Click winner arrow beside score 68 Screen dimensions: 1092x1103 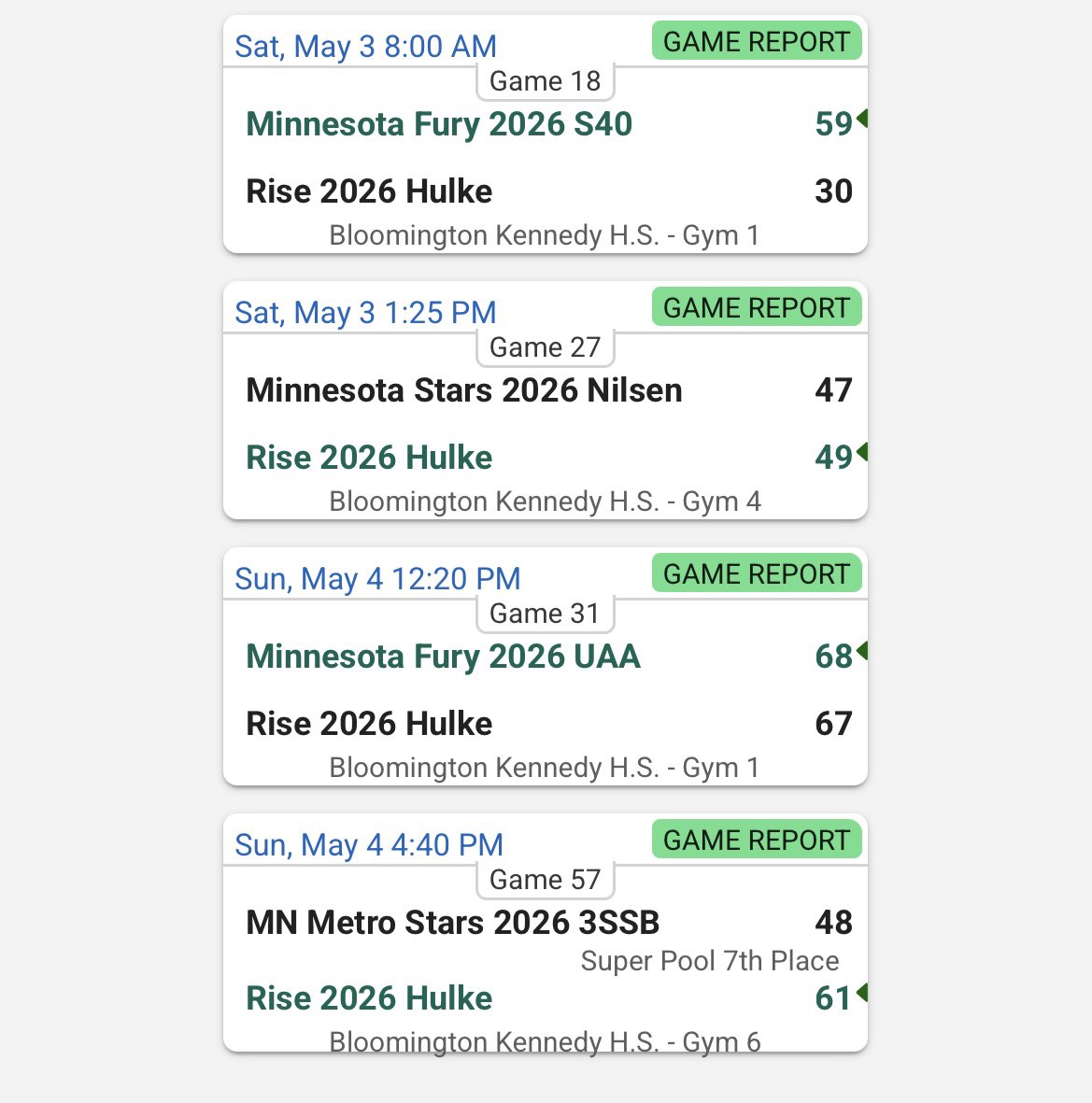pos(862,651)
